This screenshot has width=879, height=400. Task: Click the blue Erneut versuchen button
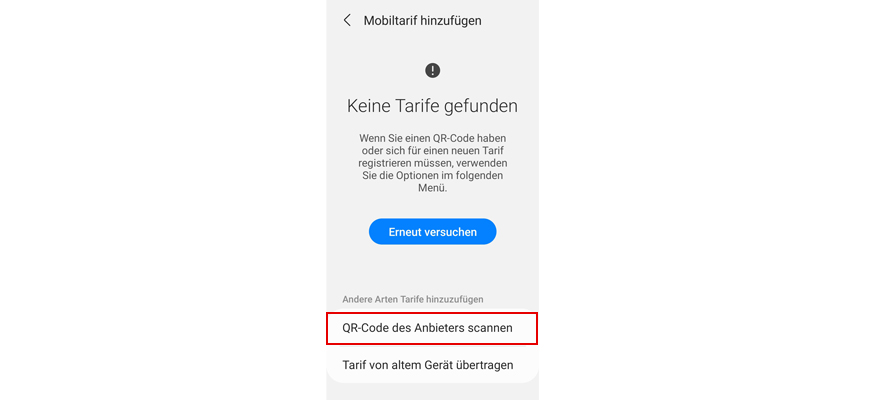point(432,232)
